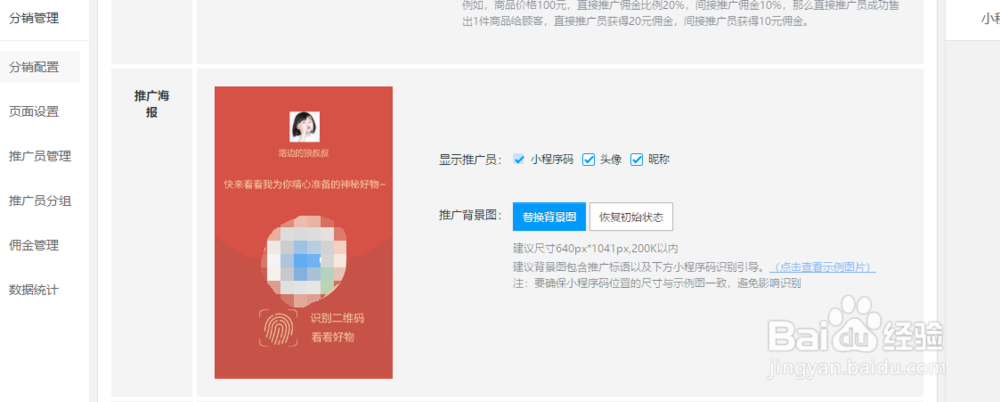Click the 替换背景图 button

point(549,216)
